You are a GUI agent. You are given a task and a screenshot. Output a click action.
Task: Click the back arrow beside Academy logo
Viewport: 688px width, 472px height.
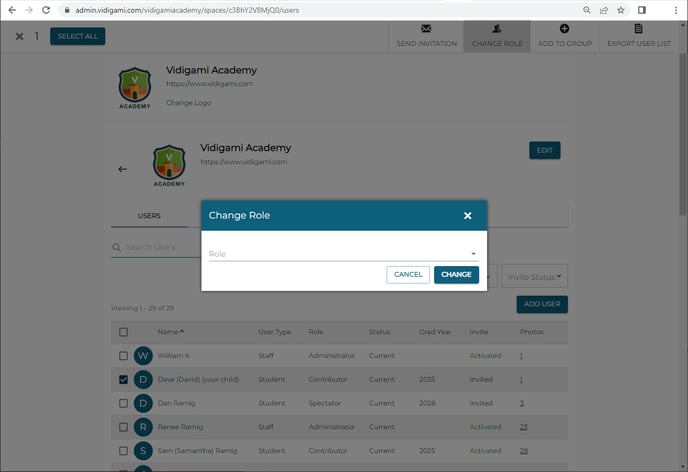point(122,169)
